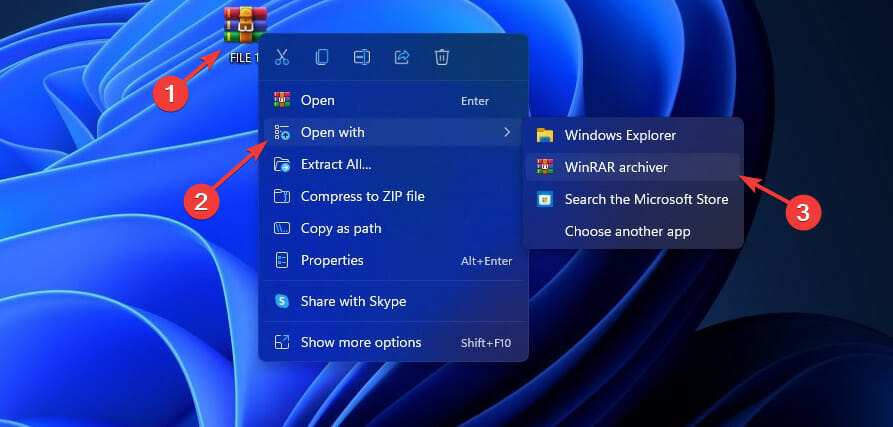Click the Properties icon
893x427 pixels.
tap(282, 260)
